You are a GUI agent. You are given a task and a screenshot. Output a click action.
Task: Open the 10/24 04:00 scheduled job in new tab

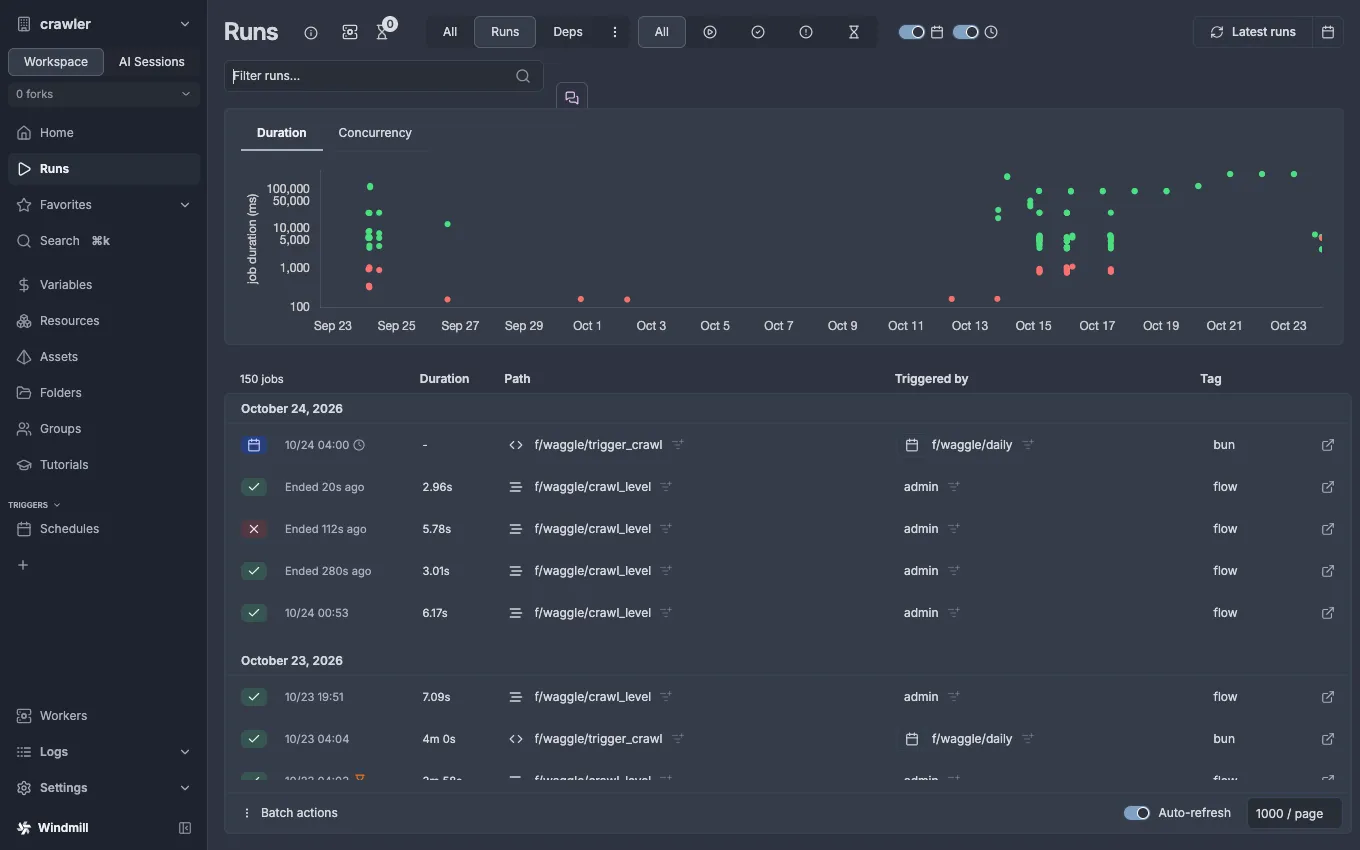[x=1328, y=445]
